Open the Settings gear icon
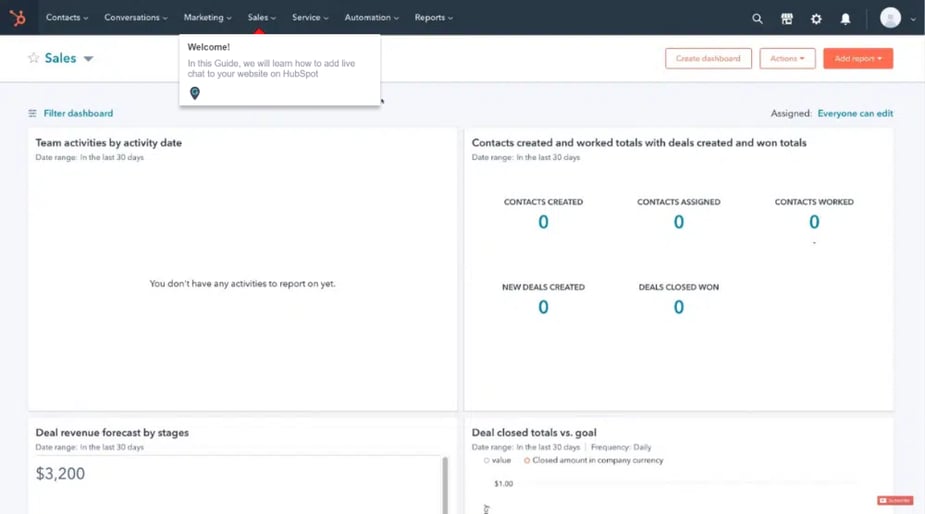 (816, 18)
